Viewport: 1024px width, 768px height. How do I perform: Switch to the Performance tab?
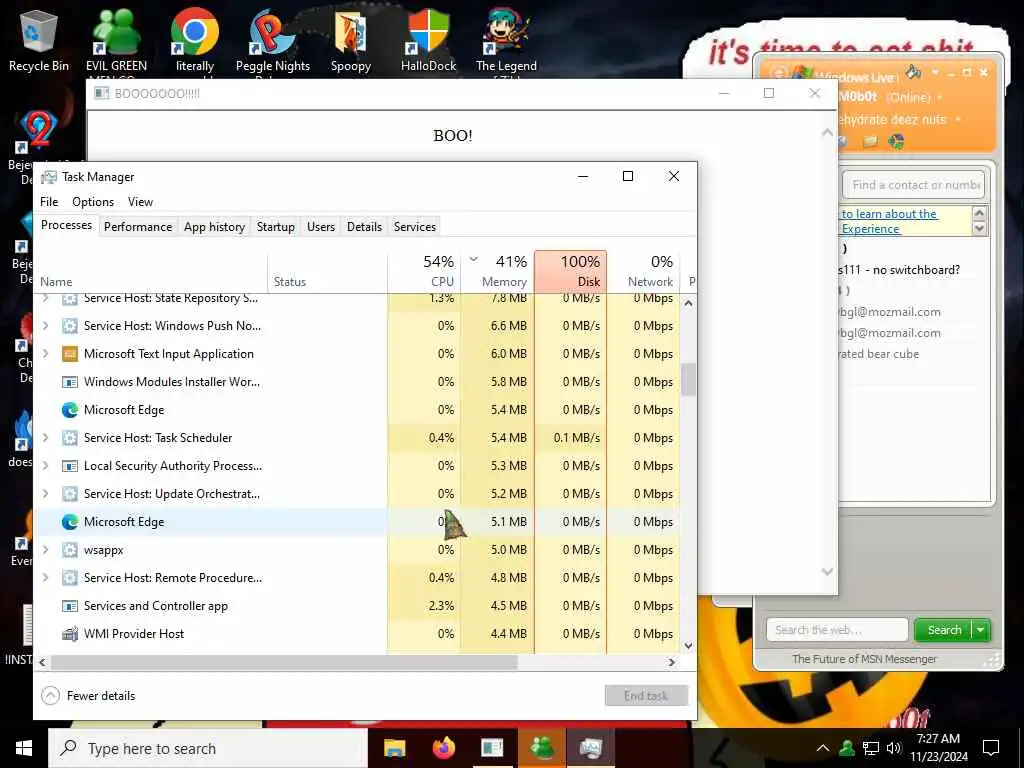click(x=138, y=227)
